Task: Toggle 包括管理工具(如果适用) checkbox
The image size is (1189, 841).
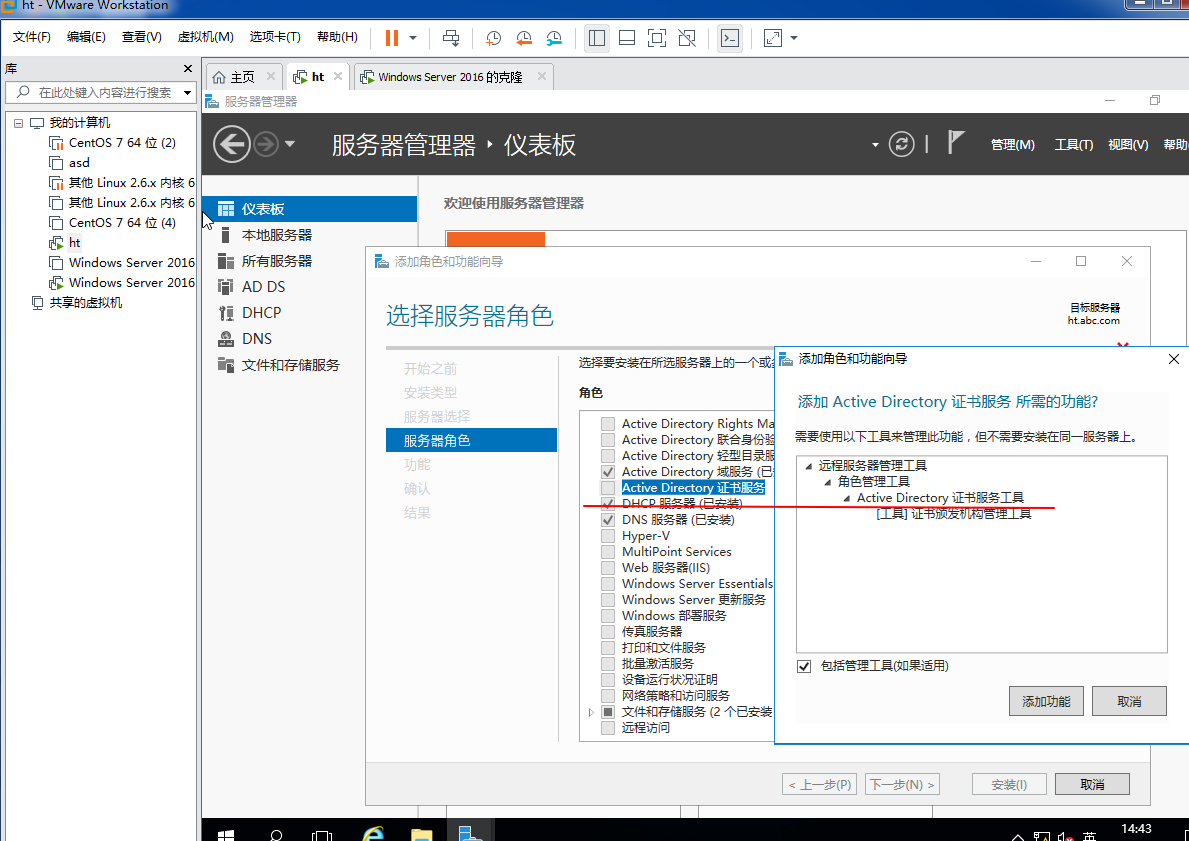Action: [804, 666]
